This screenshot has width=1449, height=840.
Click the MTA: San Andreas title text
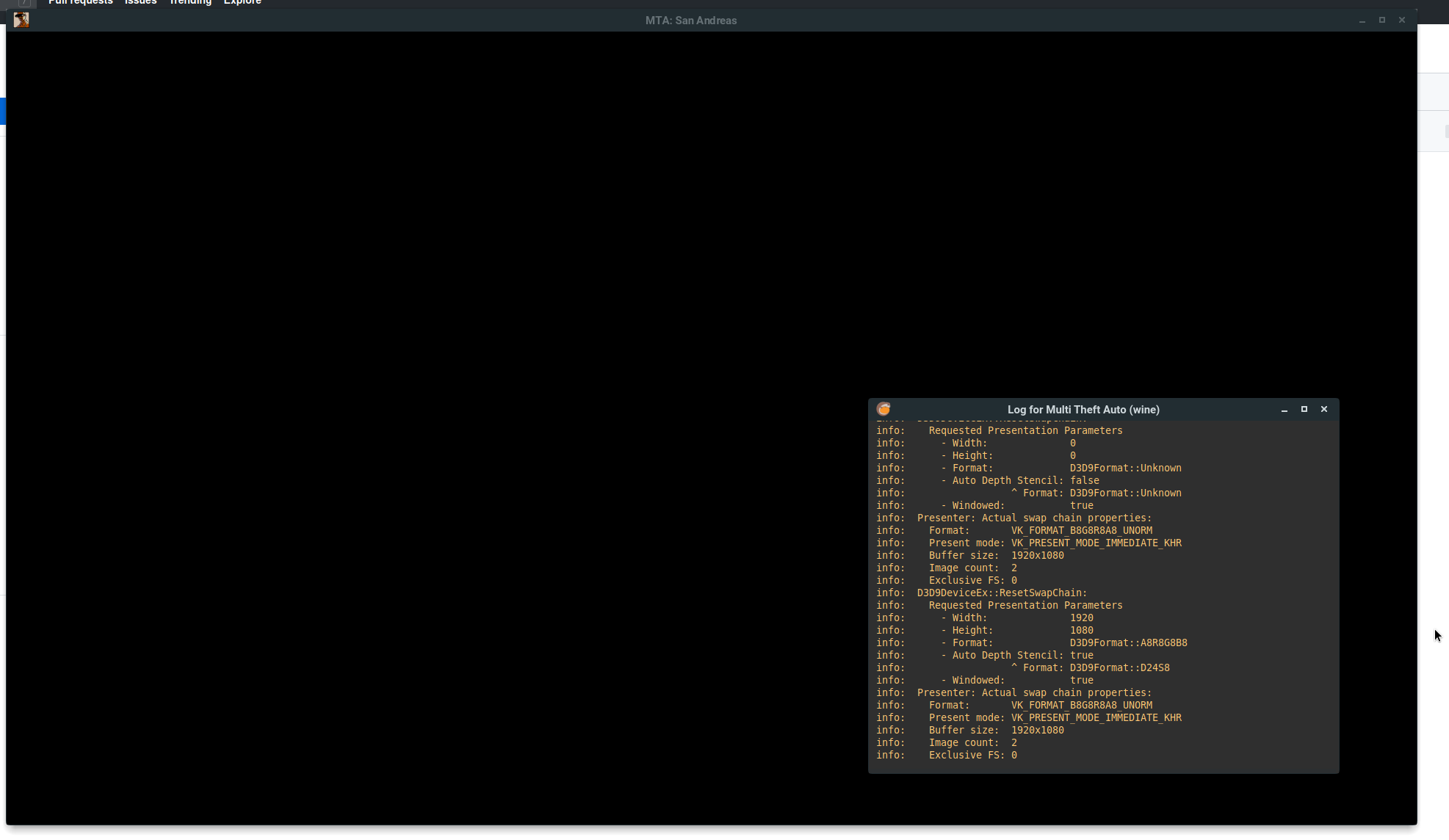(x=690, y=20)
